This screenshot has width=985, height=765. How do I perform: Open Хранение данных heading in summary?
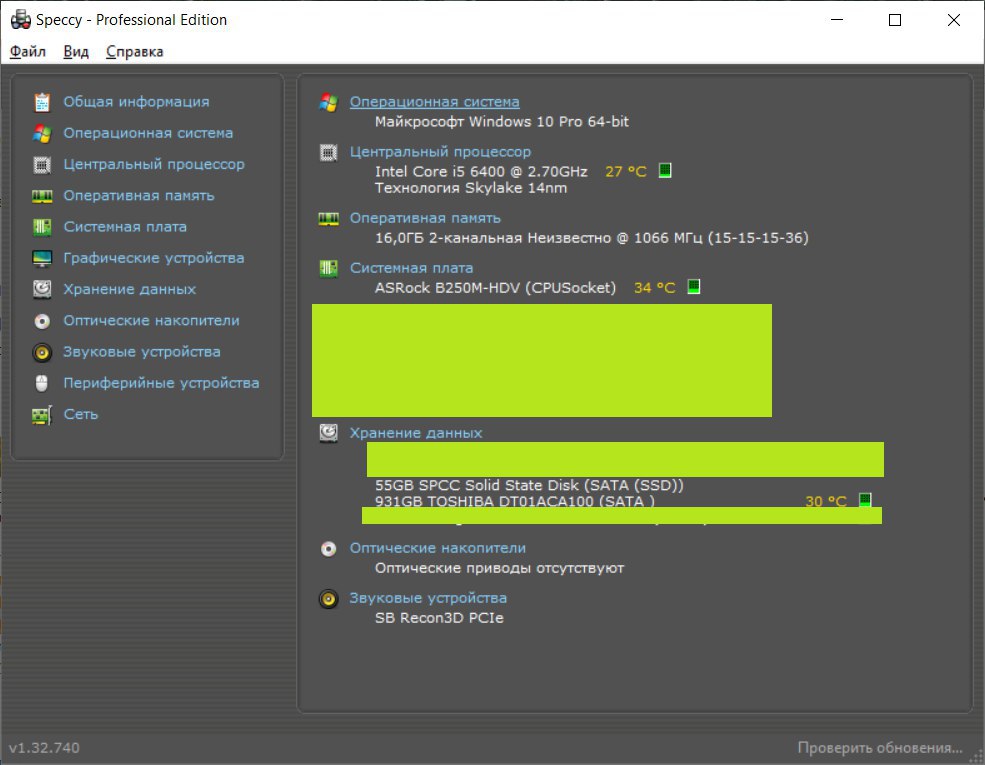(x=416, y=433)
